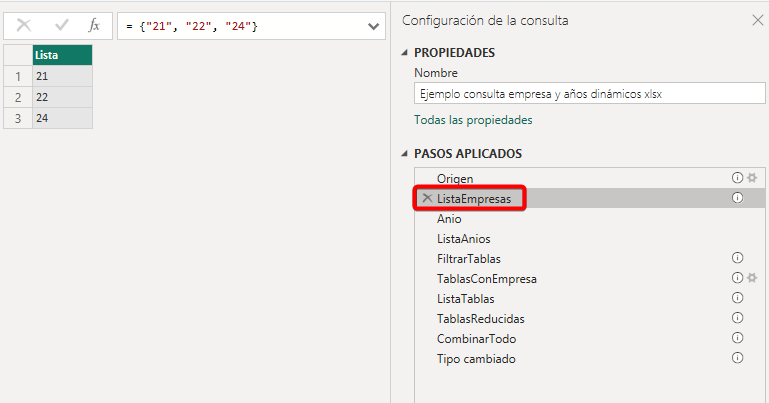Select the Anio applied step
Viewport: 769px width, 403px height.
[449, 219]
